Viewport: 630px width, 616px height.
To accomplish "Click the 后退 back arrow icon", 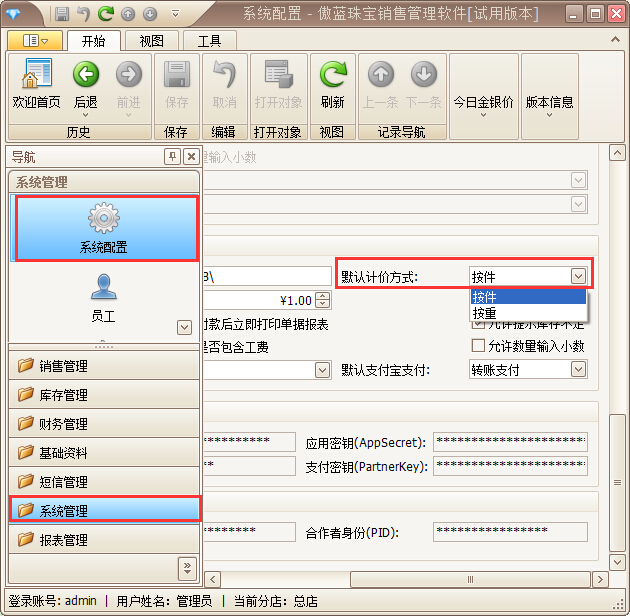I will 86,76.
